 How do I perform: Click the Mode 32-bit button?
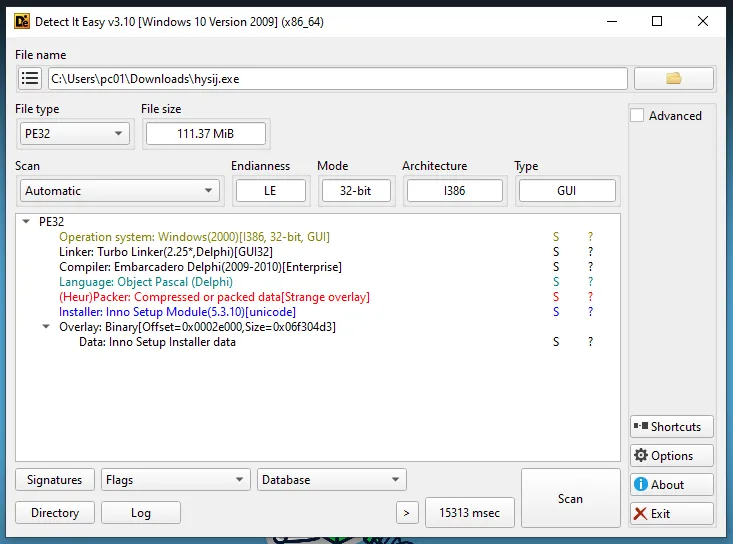[x=356, y=191]
